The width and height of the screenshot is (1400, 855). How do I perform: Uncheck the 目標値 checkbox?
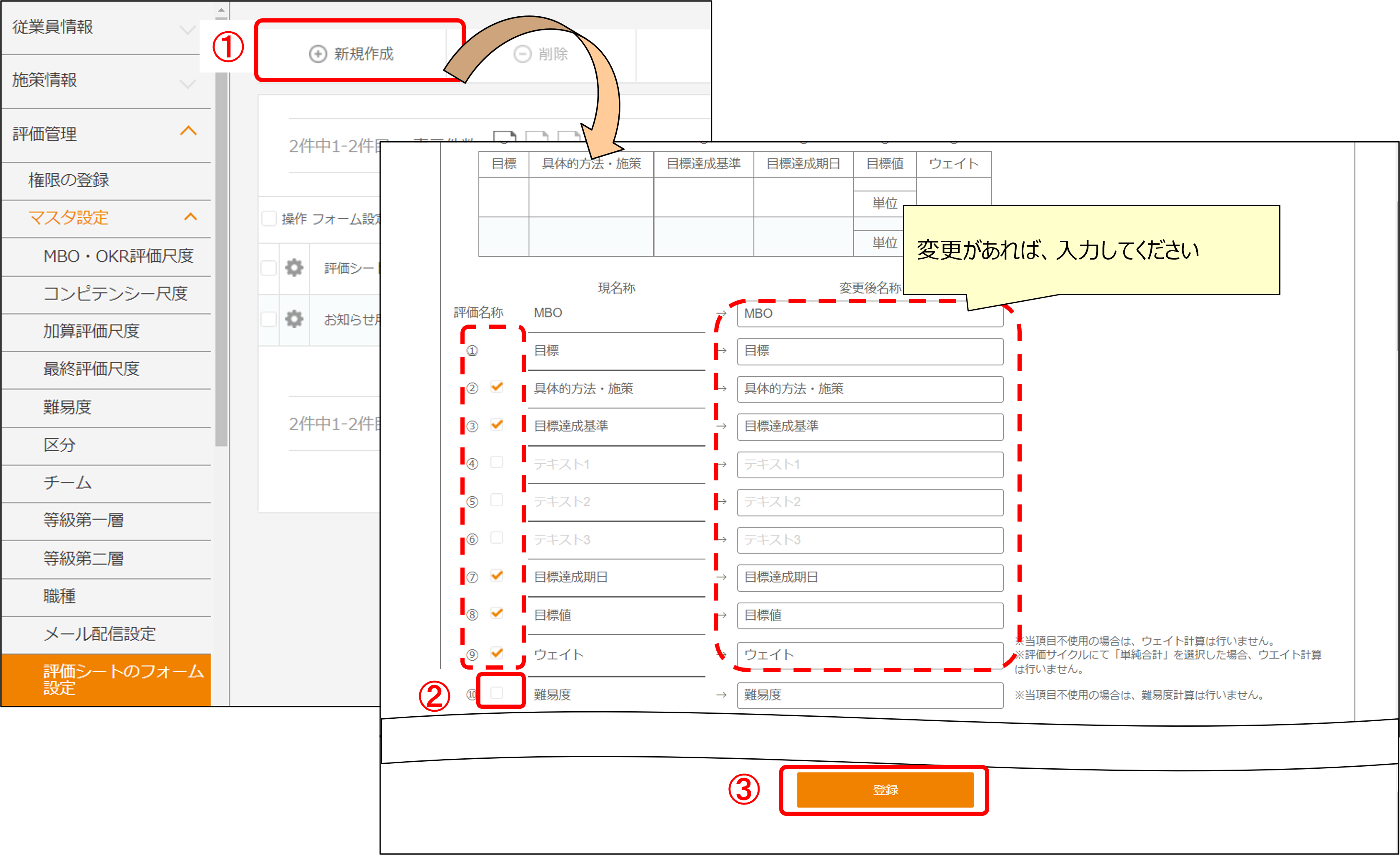click(497, 613)
